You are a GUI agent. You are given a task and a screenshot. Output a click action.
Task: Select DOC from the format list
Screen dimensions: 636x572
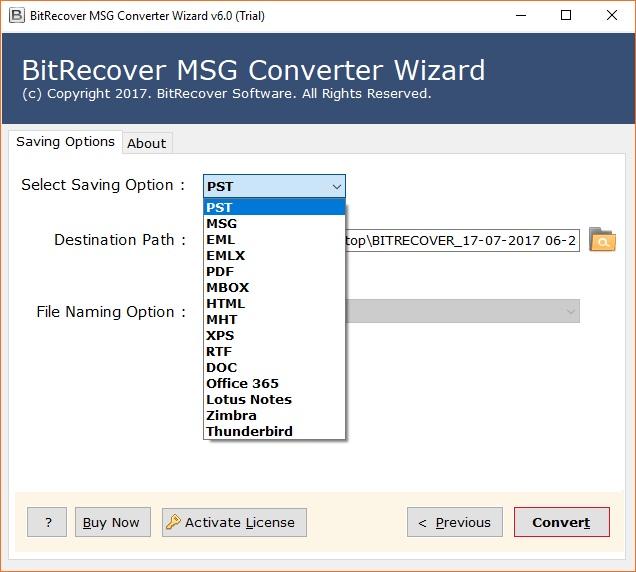click(274, 367)
